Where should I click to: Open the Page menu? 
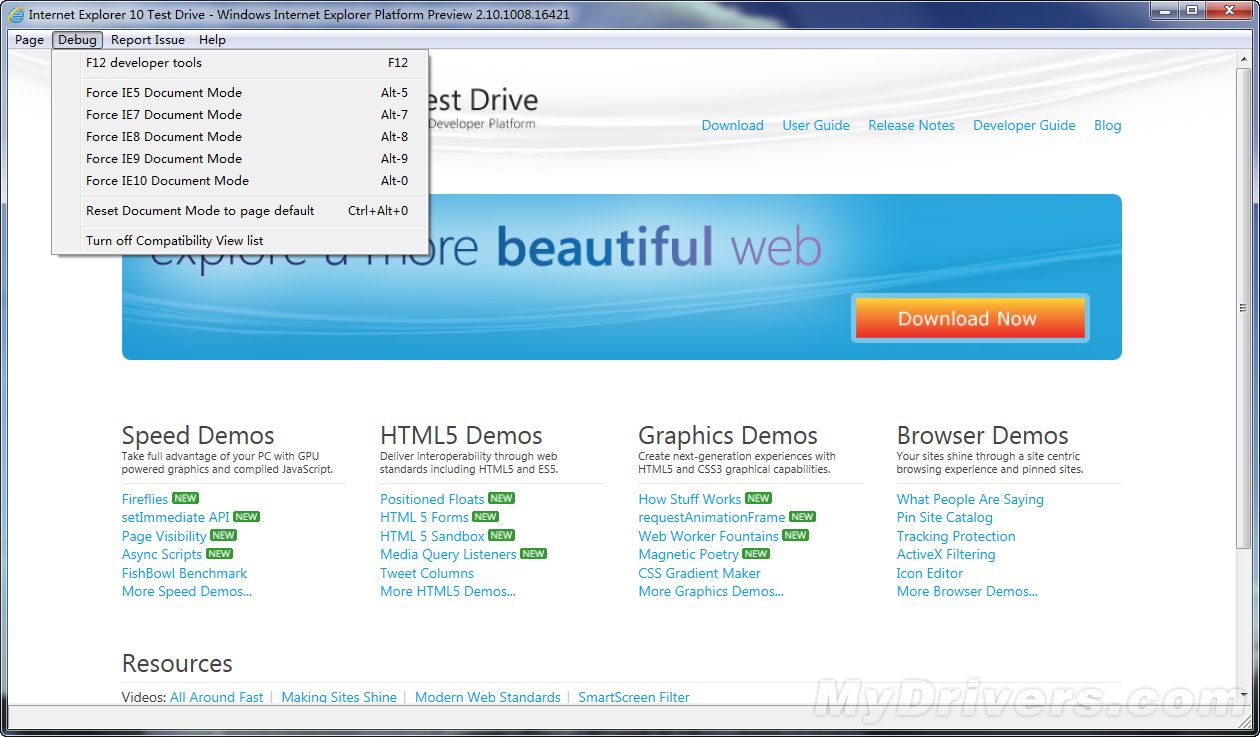click(x=29, y=40)
